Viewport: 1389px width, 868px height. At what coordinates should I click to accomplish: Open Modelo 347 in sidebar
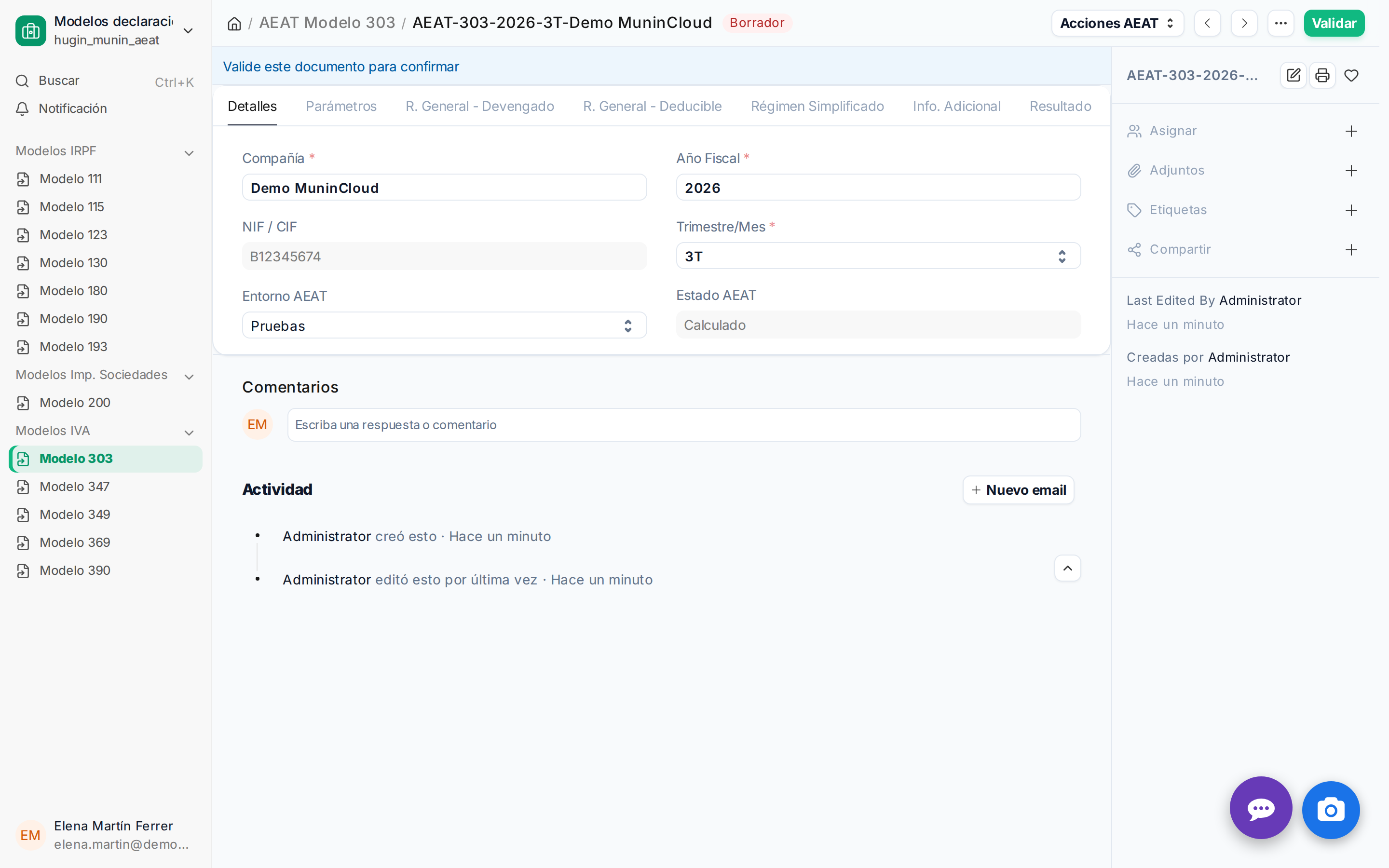(x=106, y=487)
